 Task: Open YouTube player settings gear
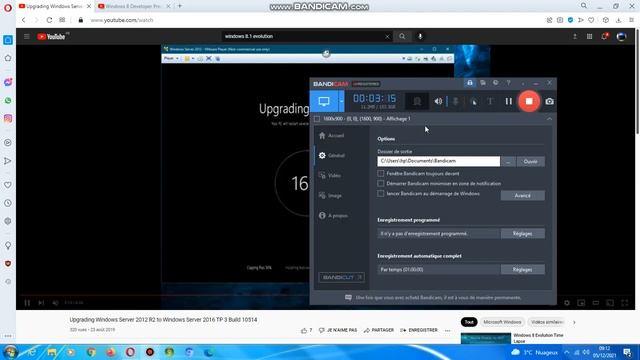(567, 303)
